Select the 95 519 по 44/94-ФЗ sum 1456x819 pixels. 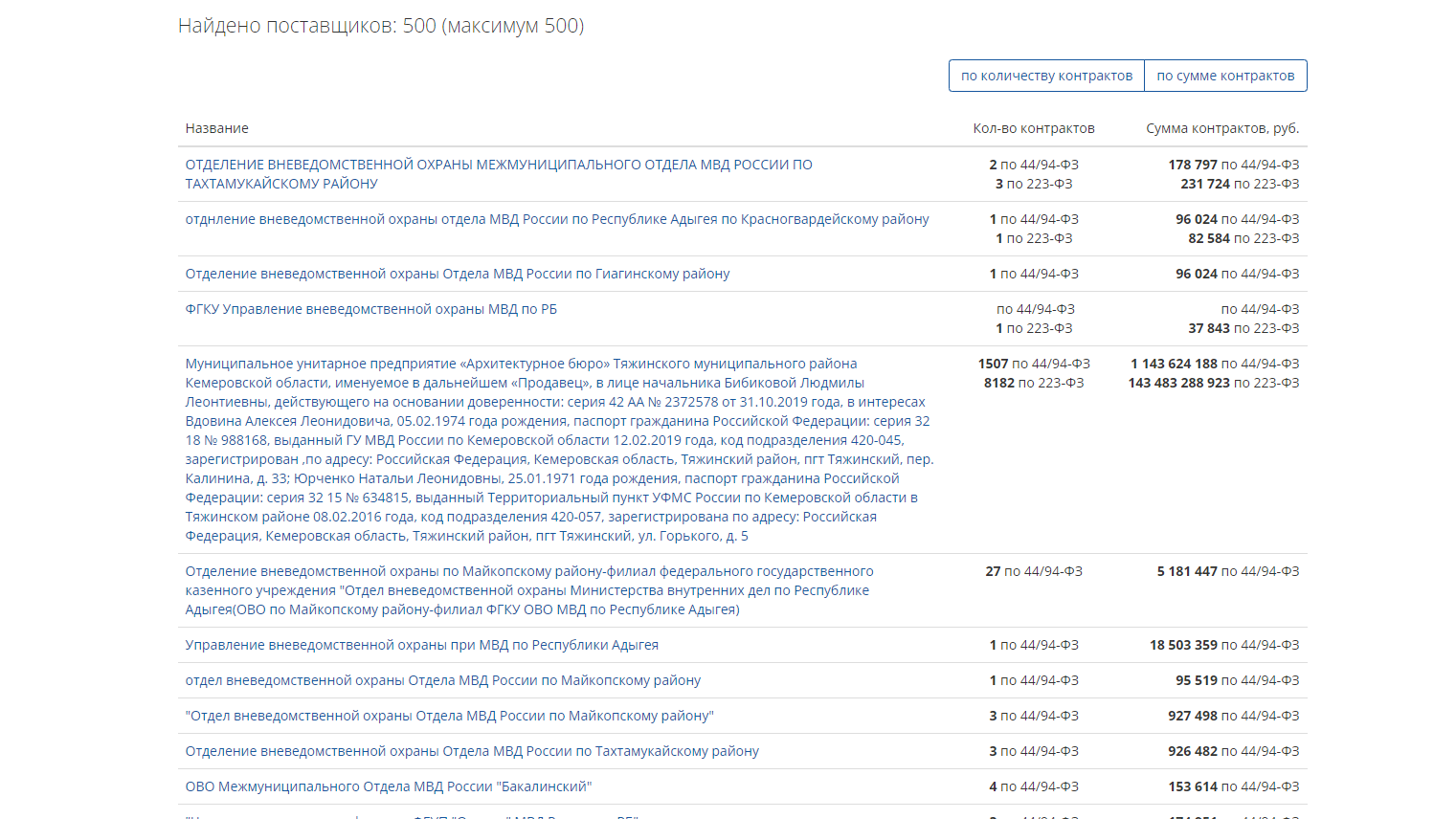pyautogui.click(x=1238, y=680)
